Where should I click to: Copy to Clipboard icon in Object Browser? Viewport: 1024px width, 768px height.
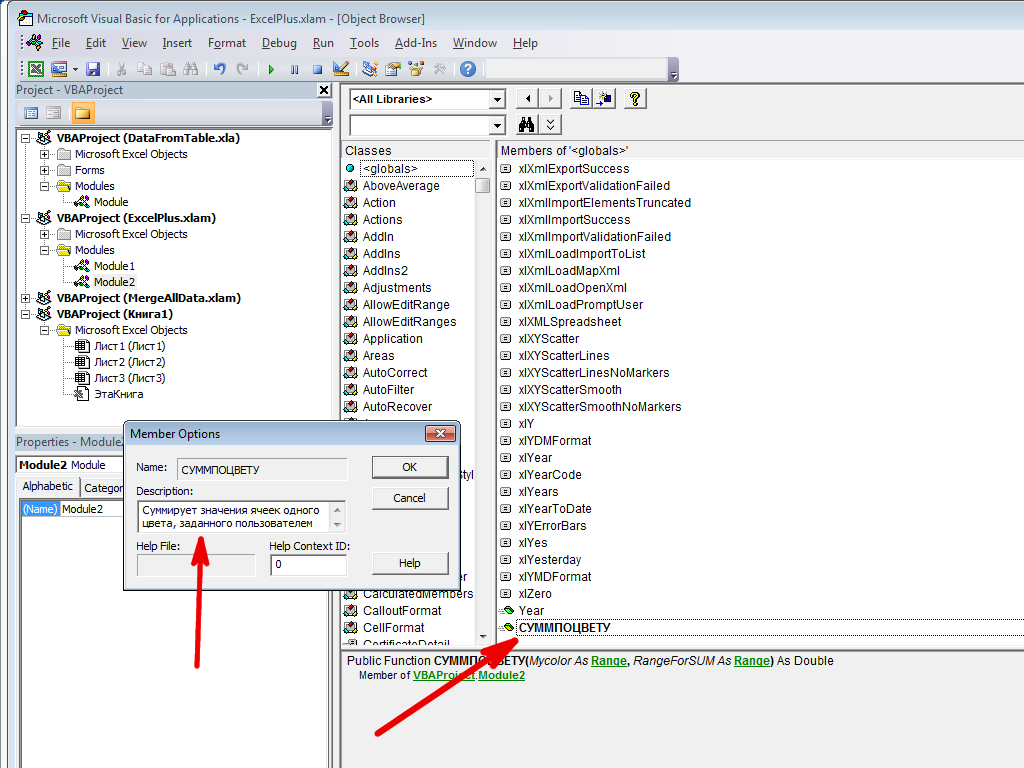581,99
